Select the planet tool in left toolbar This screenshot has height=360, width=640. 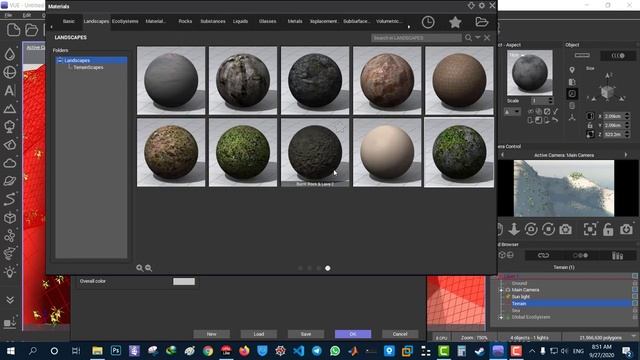tap(10, 181)
